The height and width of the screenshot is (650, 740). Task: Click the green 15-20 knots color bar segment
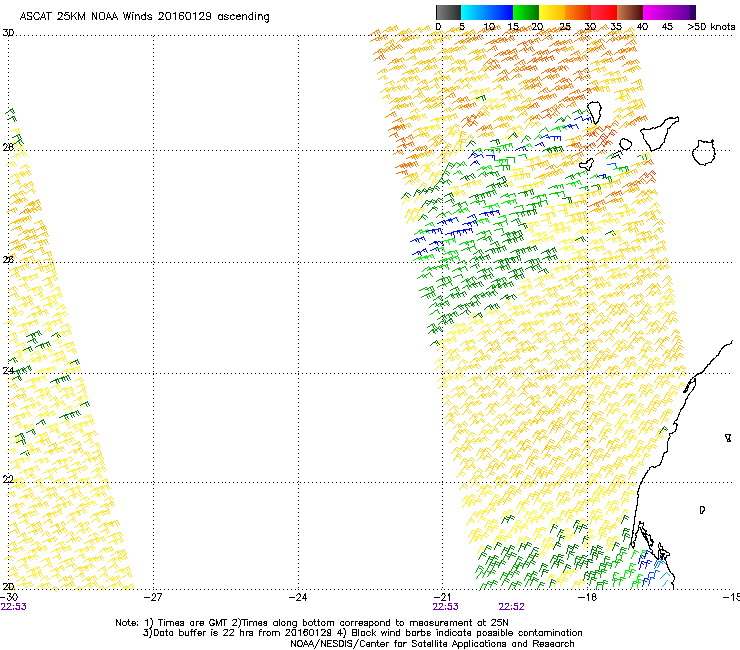[x=526, y=12]
